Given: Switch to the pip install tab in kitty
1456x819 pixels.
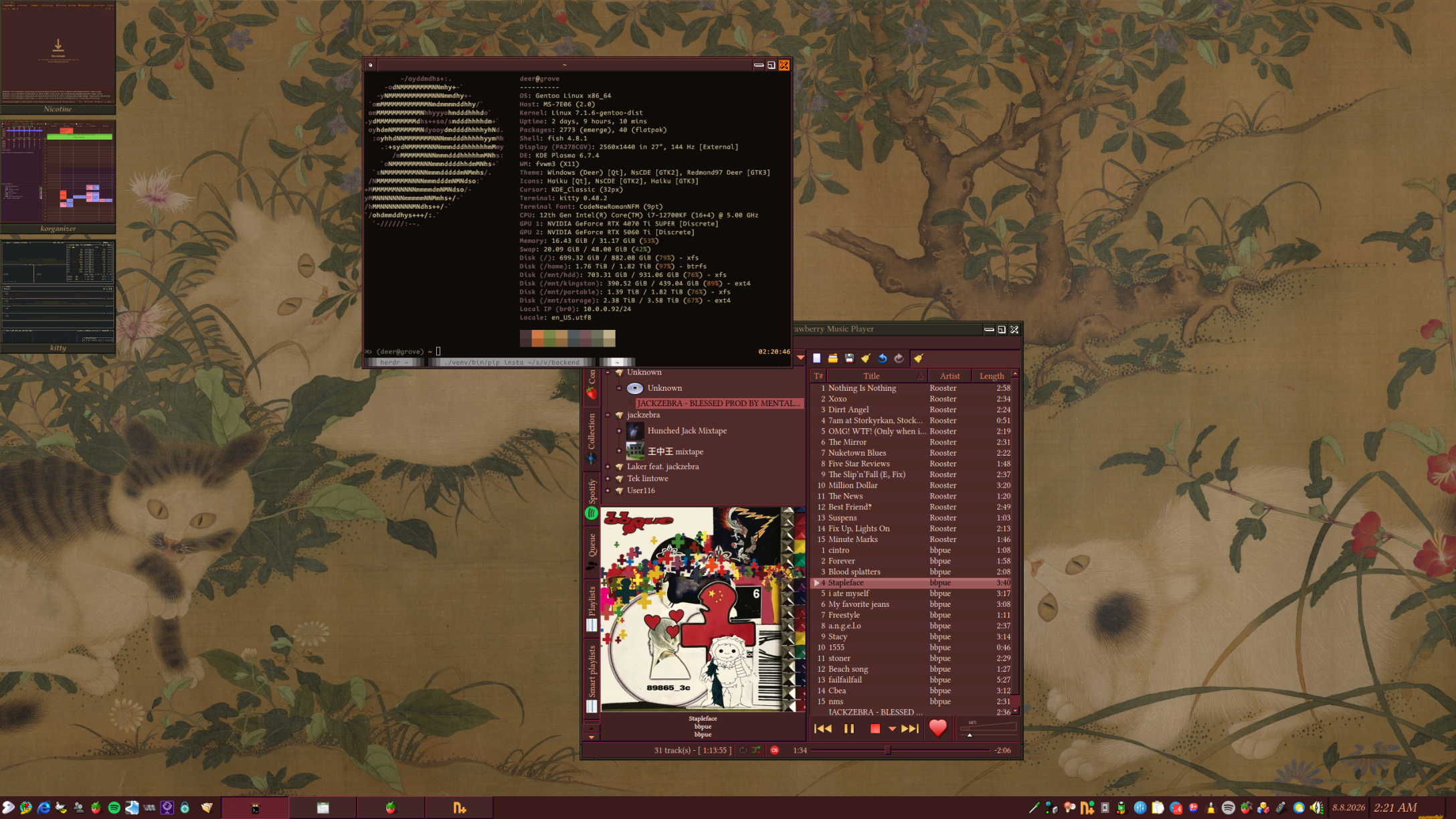Looking at the screenshot, I should click(513, 362).
